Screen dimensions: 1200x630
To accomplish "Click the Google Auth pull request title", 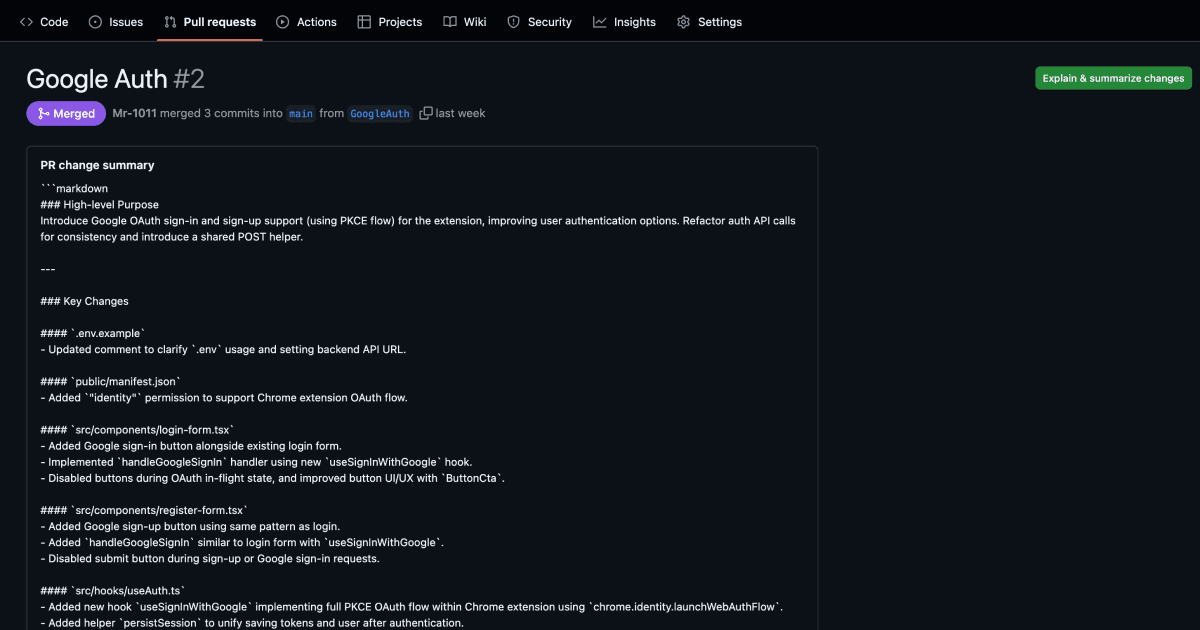I will pyautogui.click(x=96, y=79).
